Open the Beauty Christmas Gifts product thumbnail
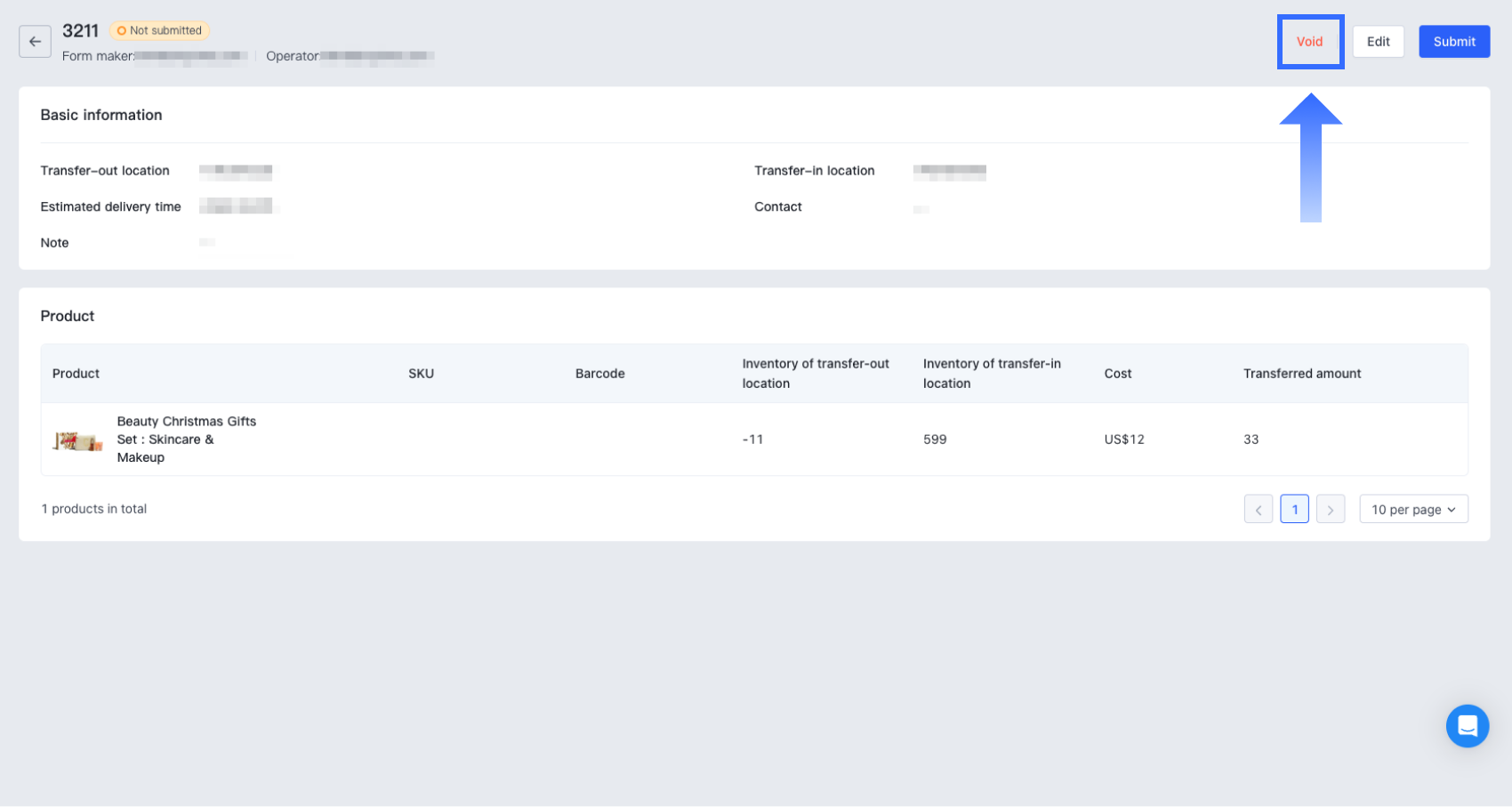Screen dimensions: 1512x807 coord(77,440)
